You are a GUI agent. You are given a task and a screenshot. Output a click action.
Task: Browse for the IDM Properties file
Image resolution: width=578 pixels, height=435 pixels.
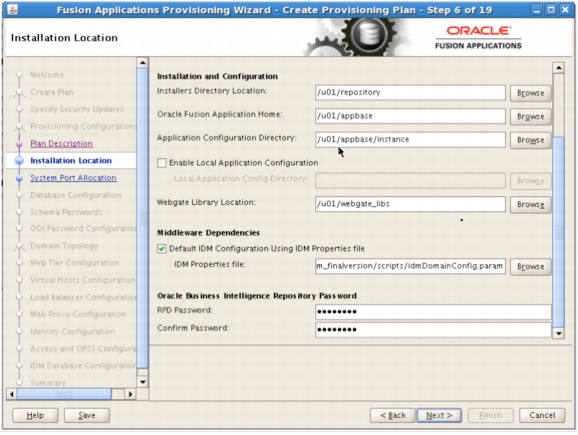pyautogui.click(x=530, y=267)
